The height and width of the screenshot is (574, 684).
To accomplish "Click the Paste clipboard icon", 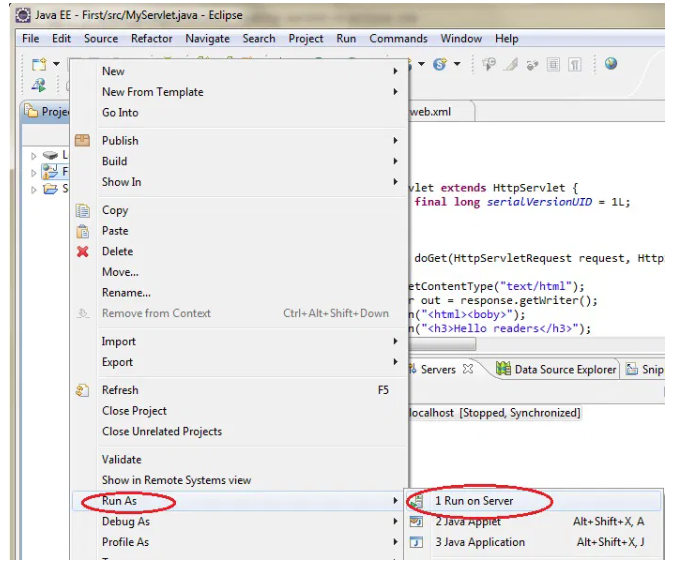I will [83, 231].
